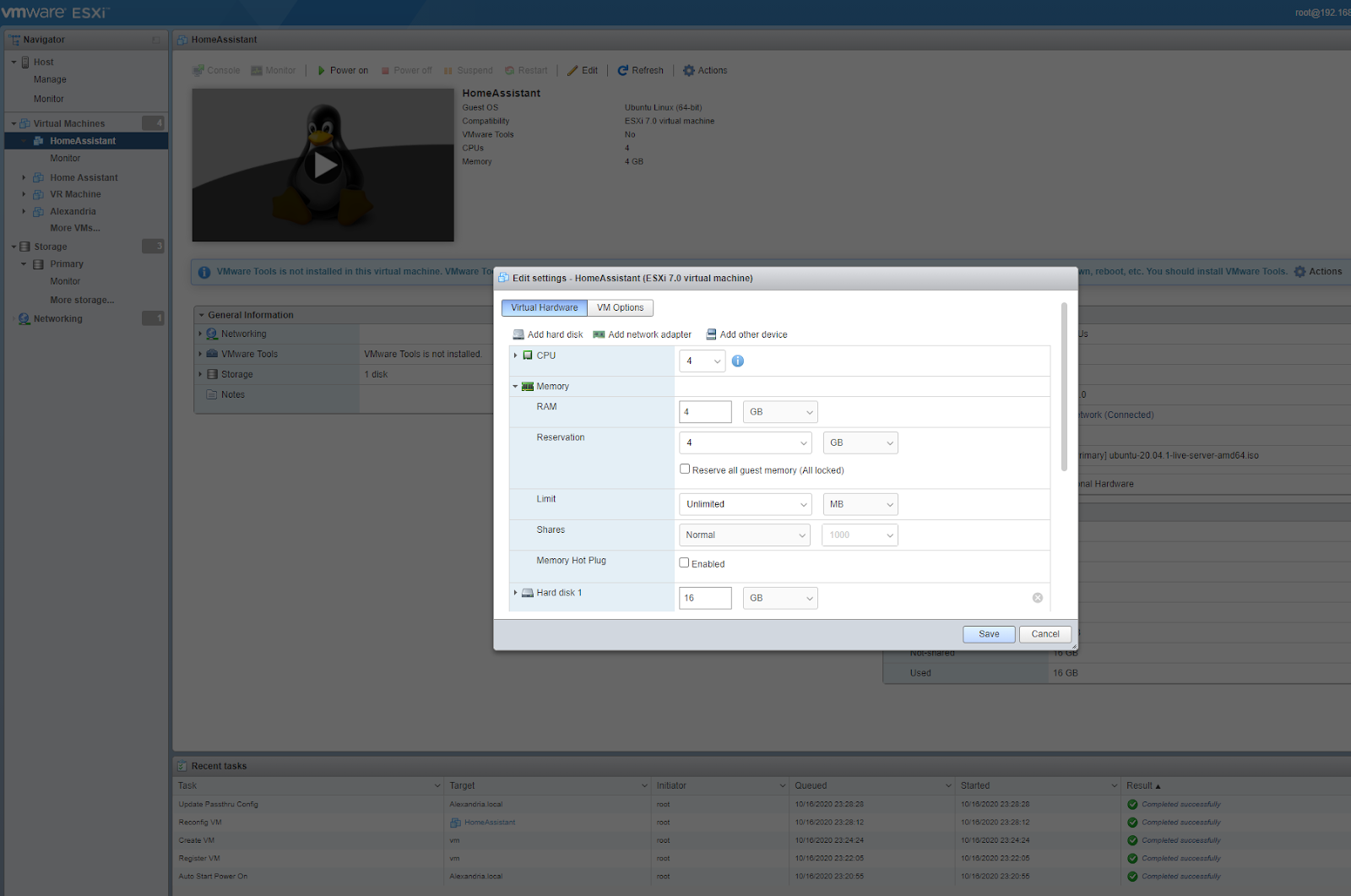The image size is (1351, 896).
Task: Click the Monitor toolbar icon
Action: pos(257,71)
